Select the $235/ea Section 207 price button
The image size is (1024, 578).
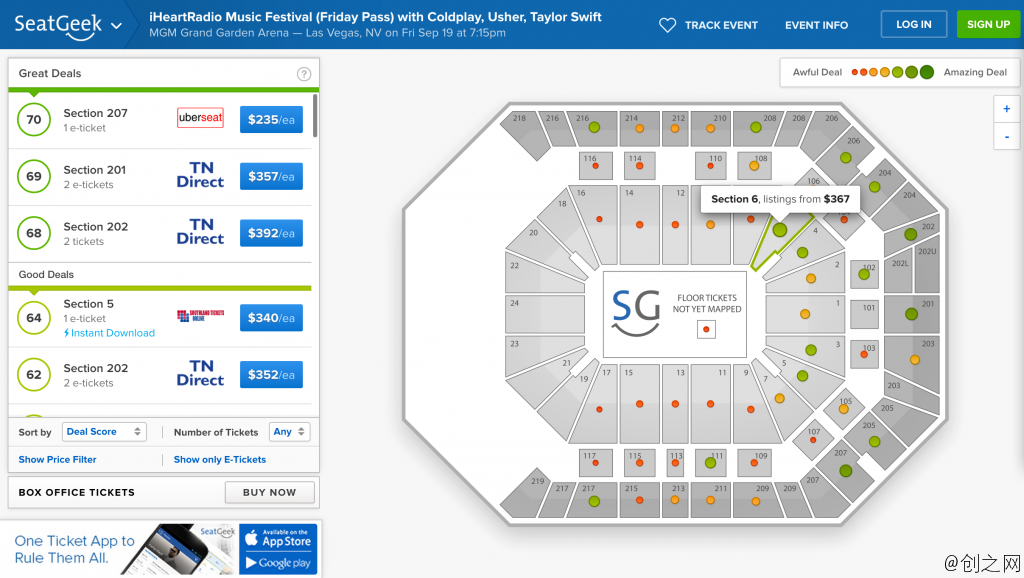[271, 120]
